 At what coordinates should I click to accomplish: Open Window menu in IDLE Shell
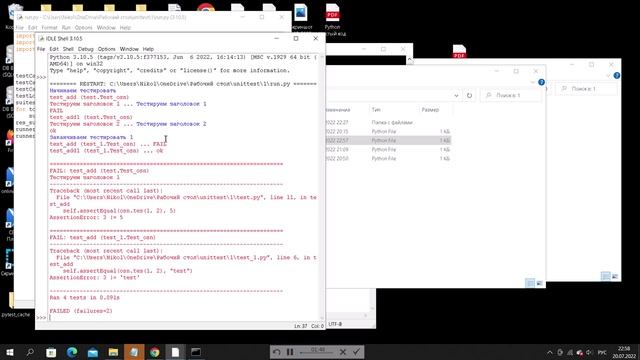click(129, 49)
